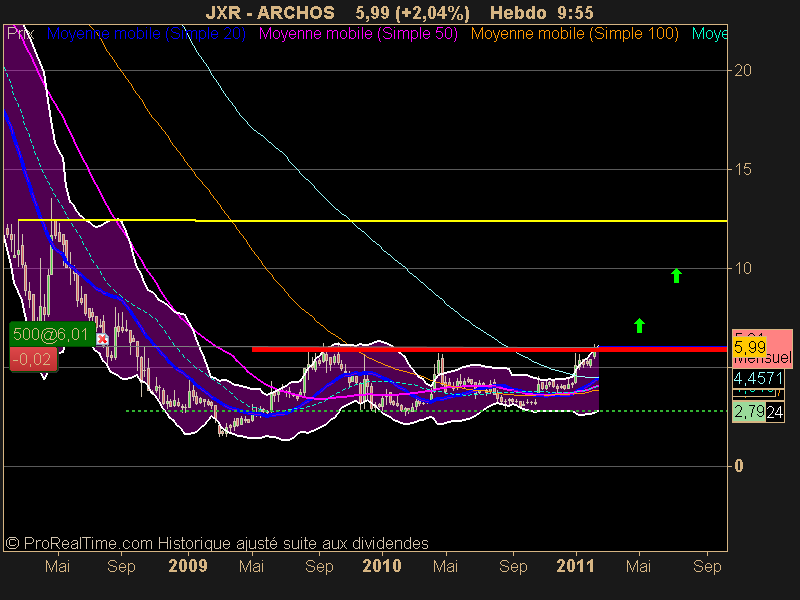
Task: Click the cyan 4,4571 axis tag
Action: tap(758, 379)
